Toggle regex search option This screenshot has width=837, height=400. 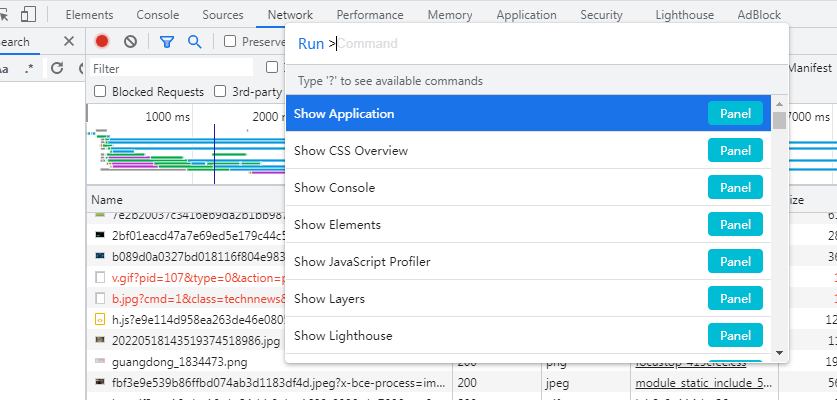click(29, 68)
